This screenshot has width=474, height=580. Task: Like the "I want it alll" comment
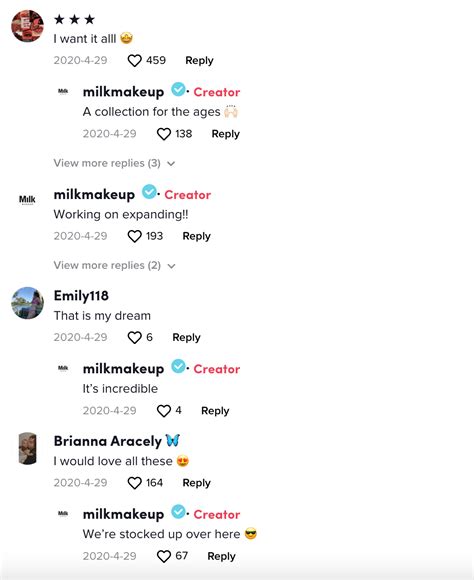pos(134,61)
